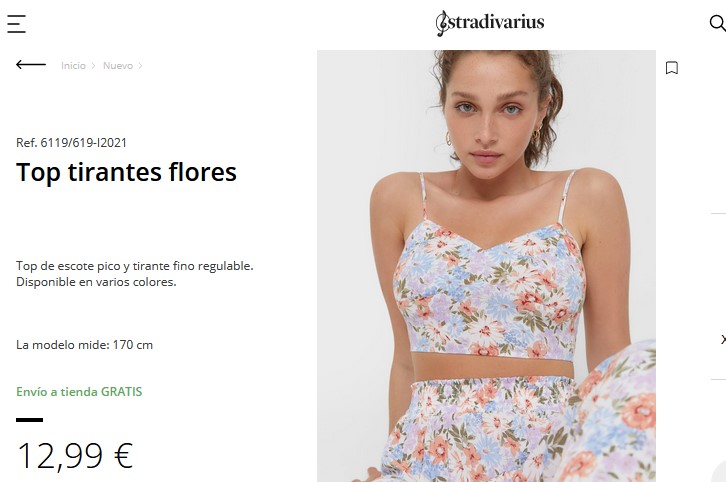This screenshot has width=726, height=482.
Task: Click the model height 170 cm text
Action: [x=84, y=345]
